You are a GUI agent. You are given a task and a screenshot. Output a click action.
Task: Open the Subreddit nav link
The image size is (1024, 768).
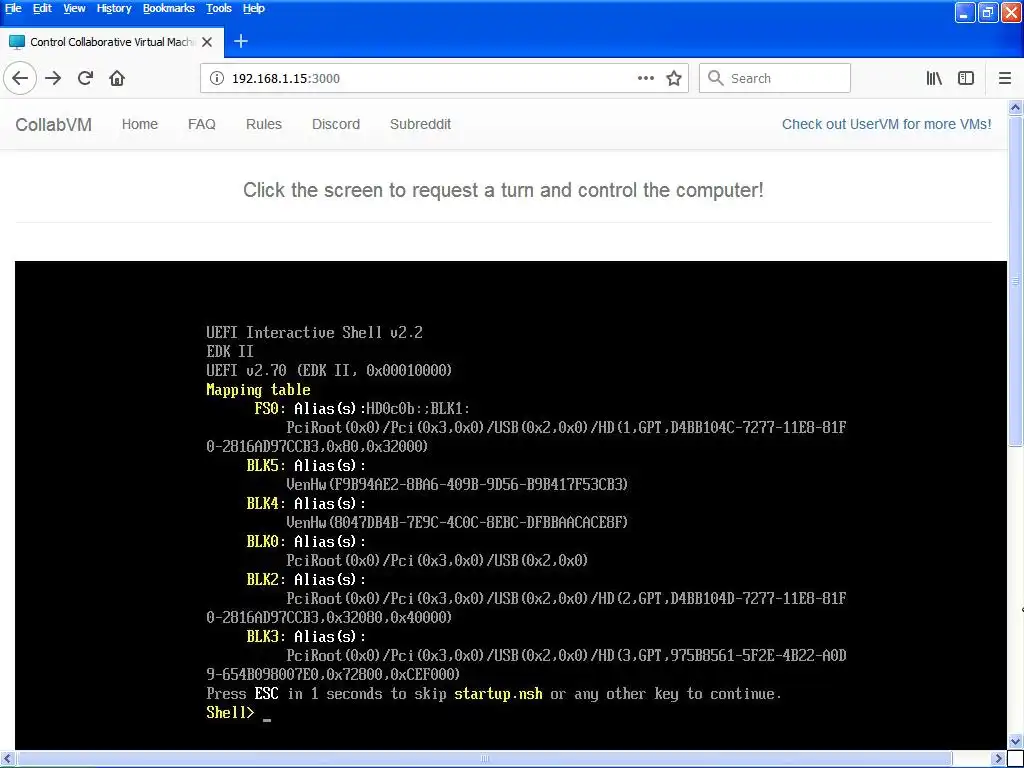coord(420,124)
